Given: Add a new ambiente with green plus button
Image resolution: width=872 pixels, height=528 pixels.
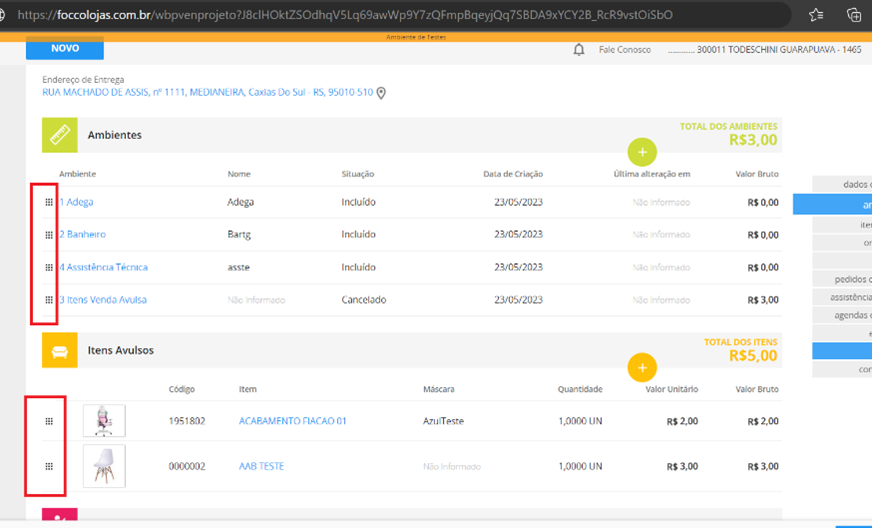Looking at the screenshot, I should click(x=642, y=152).
